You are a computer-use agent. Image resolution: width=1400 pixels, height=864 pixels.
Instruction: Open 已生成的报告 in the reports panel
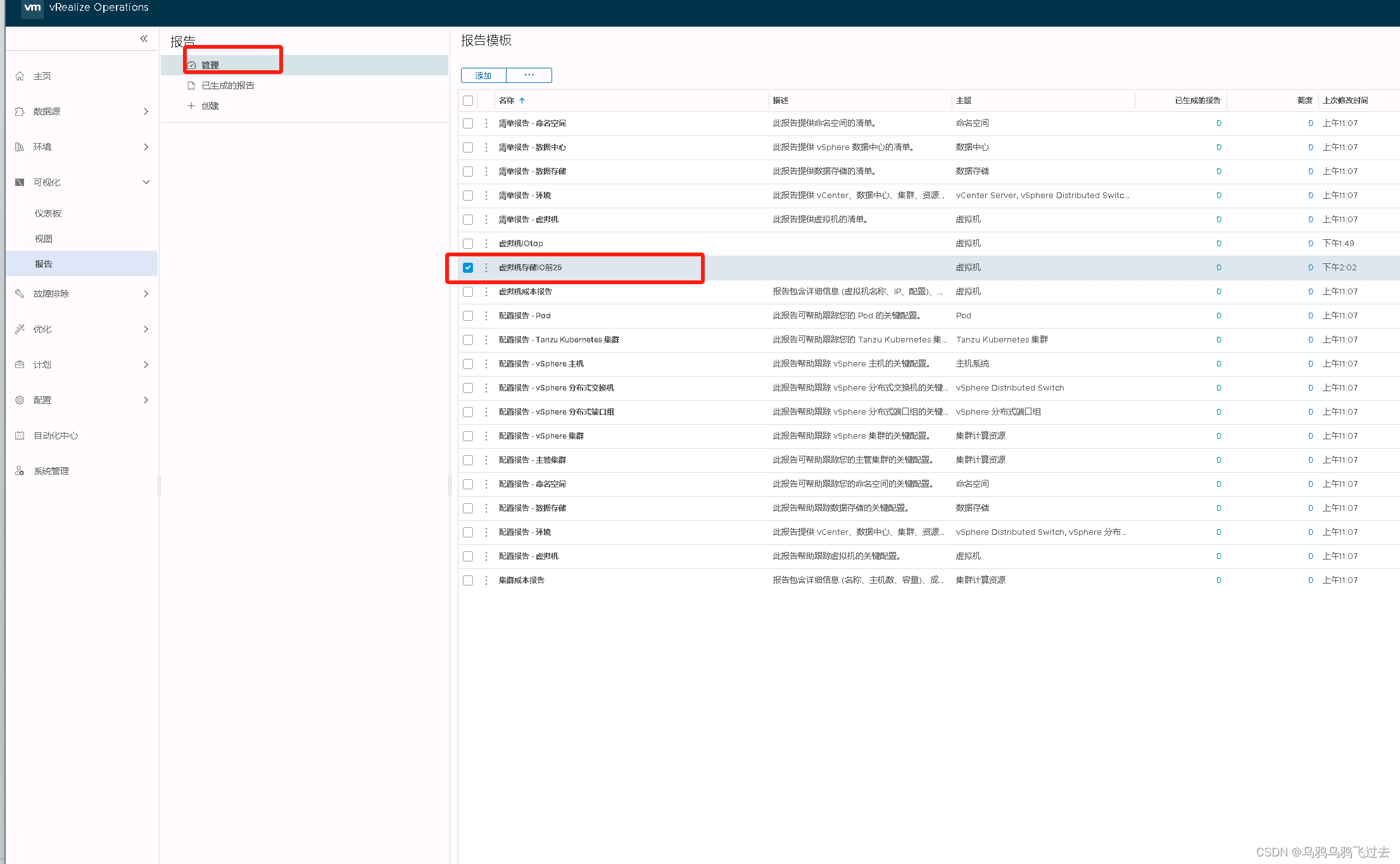click(228, 85)
